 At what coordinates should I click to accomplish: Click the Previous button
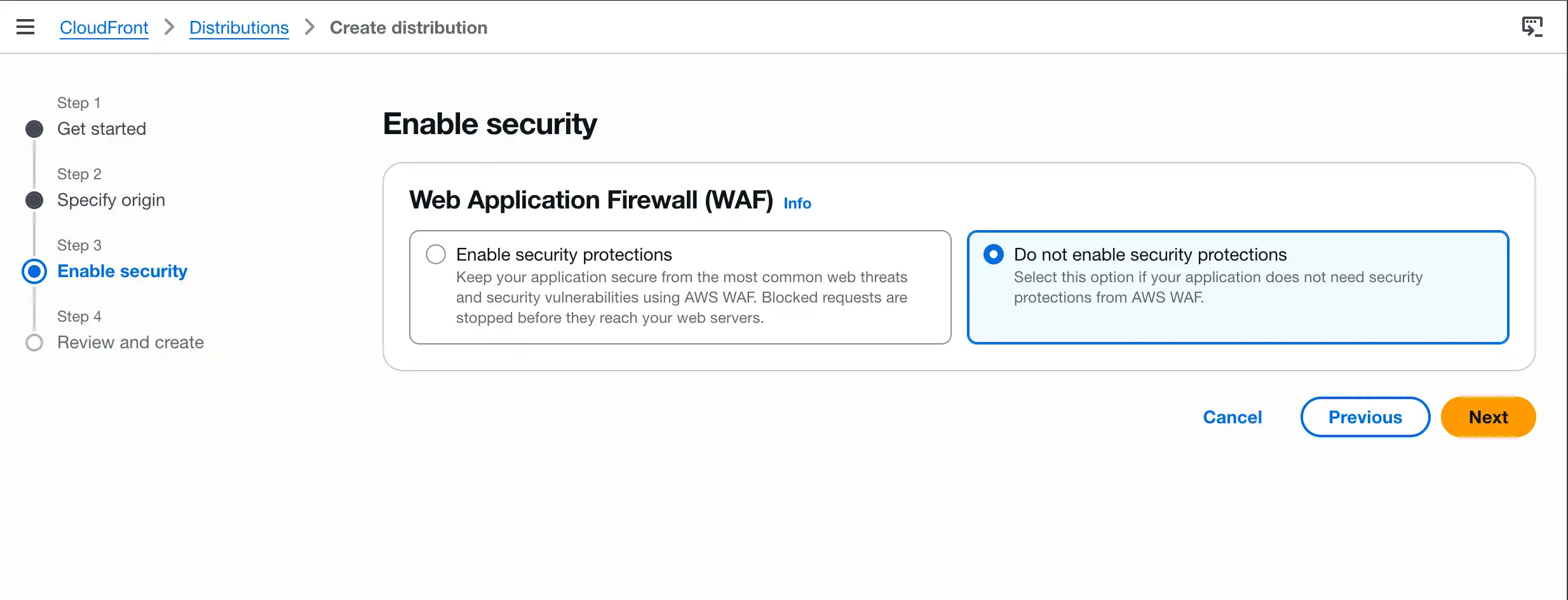[1365, 417]
